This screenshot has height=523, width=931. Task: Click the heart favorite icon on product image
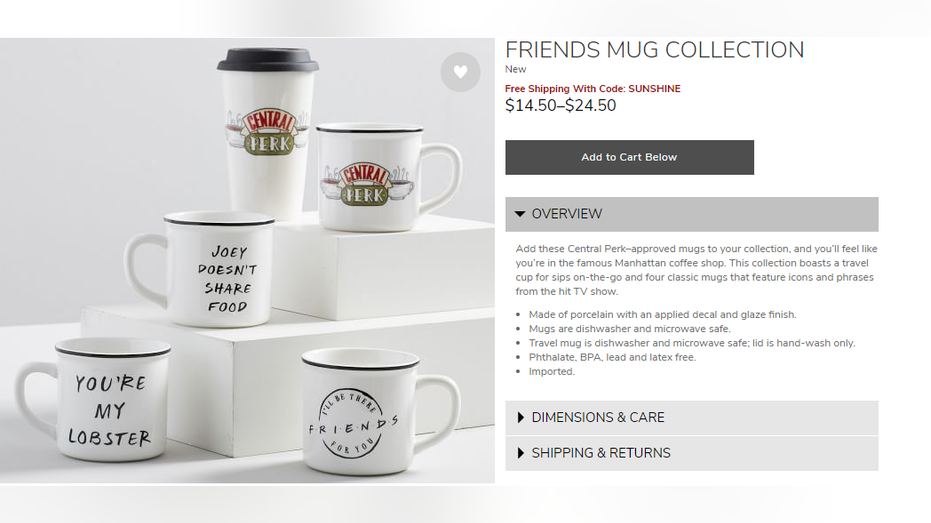pos(460,72)
